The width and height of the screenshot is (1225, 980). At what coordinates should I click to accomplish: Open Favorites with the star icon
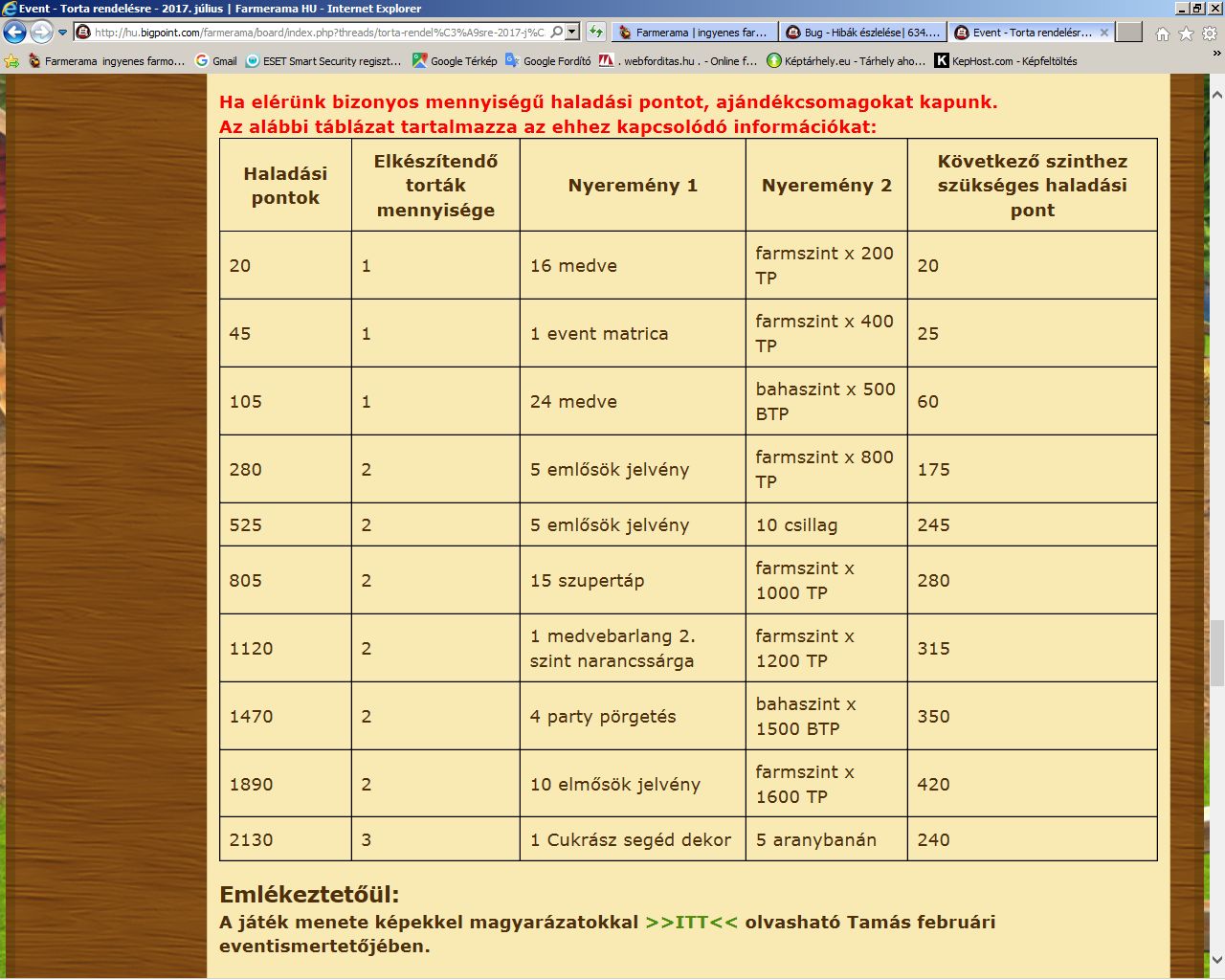click(1186, 33)
